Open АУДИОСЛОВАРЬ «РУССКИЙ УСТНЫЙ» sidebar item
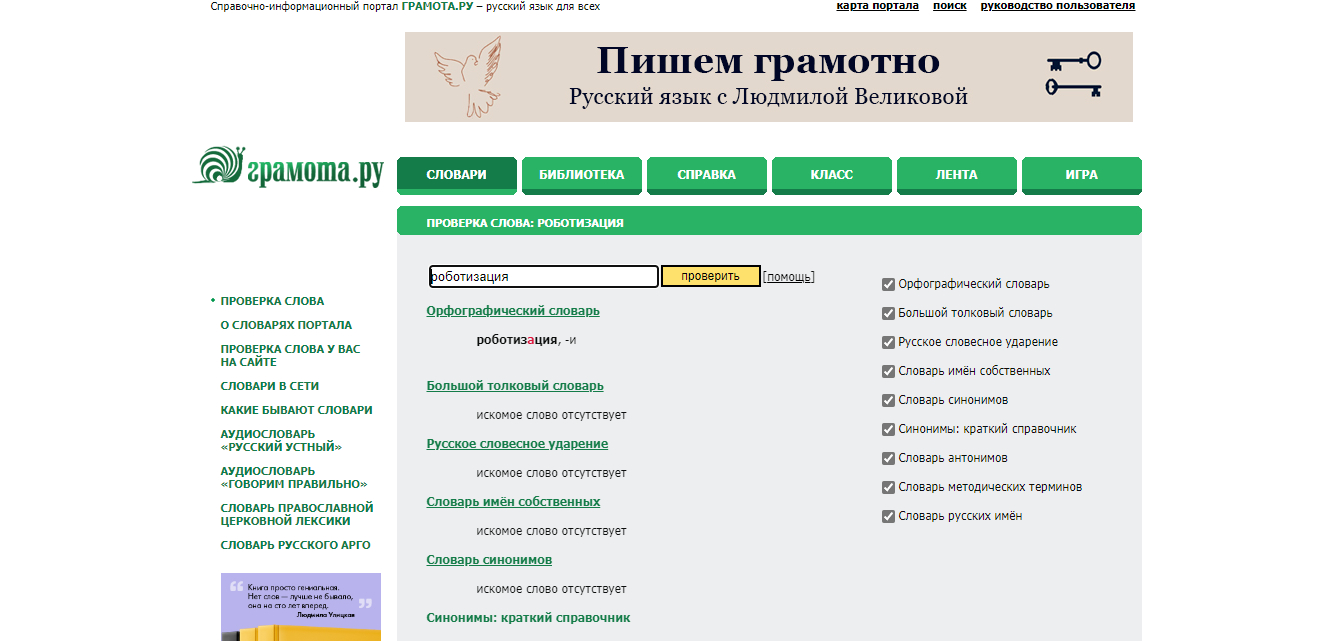Viewport: 1337px width, 641px height. pos(281,441)
